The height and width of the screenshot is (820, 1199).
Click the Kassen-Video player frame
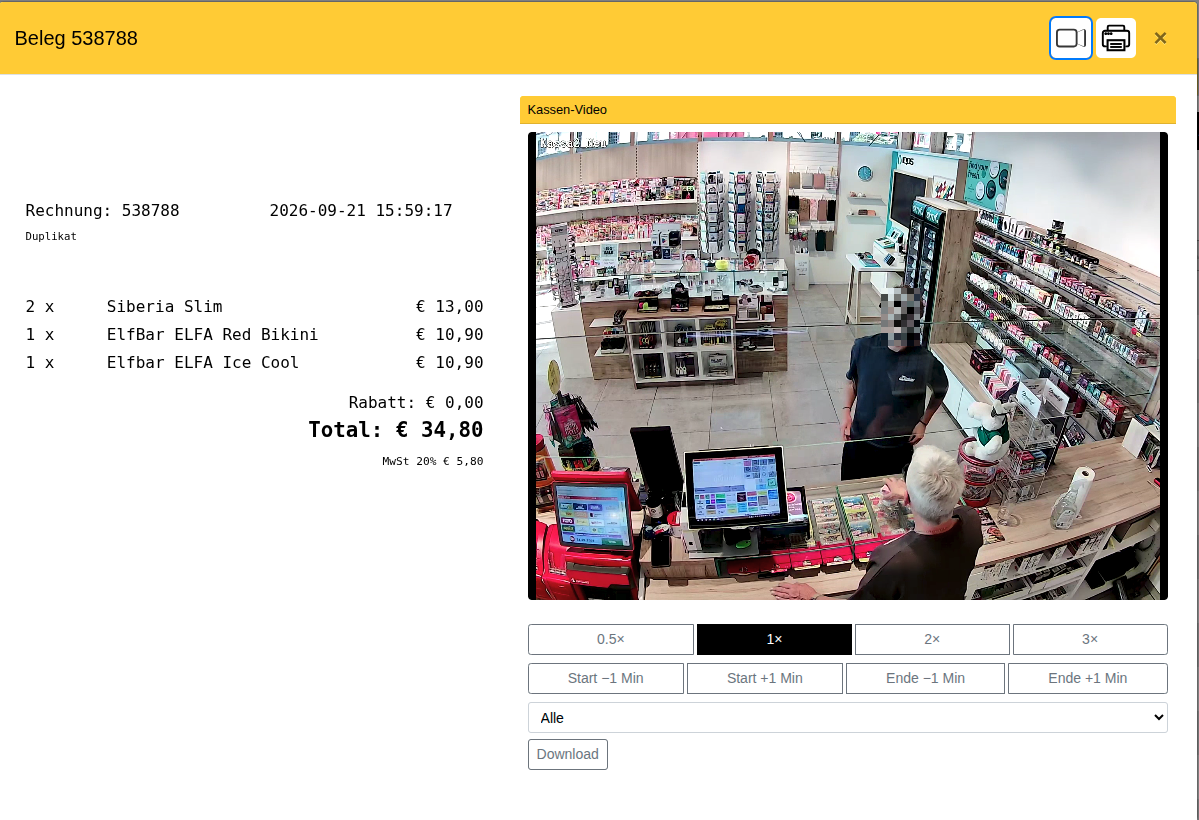(x=847, y=366)
